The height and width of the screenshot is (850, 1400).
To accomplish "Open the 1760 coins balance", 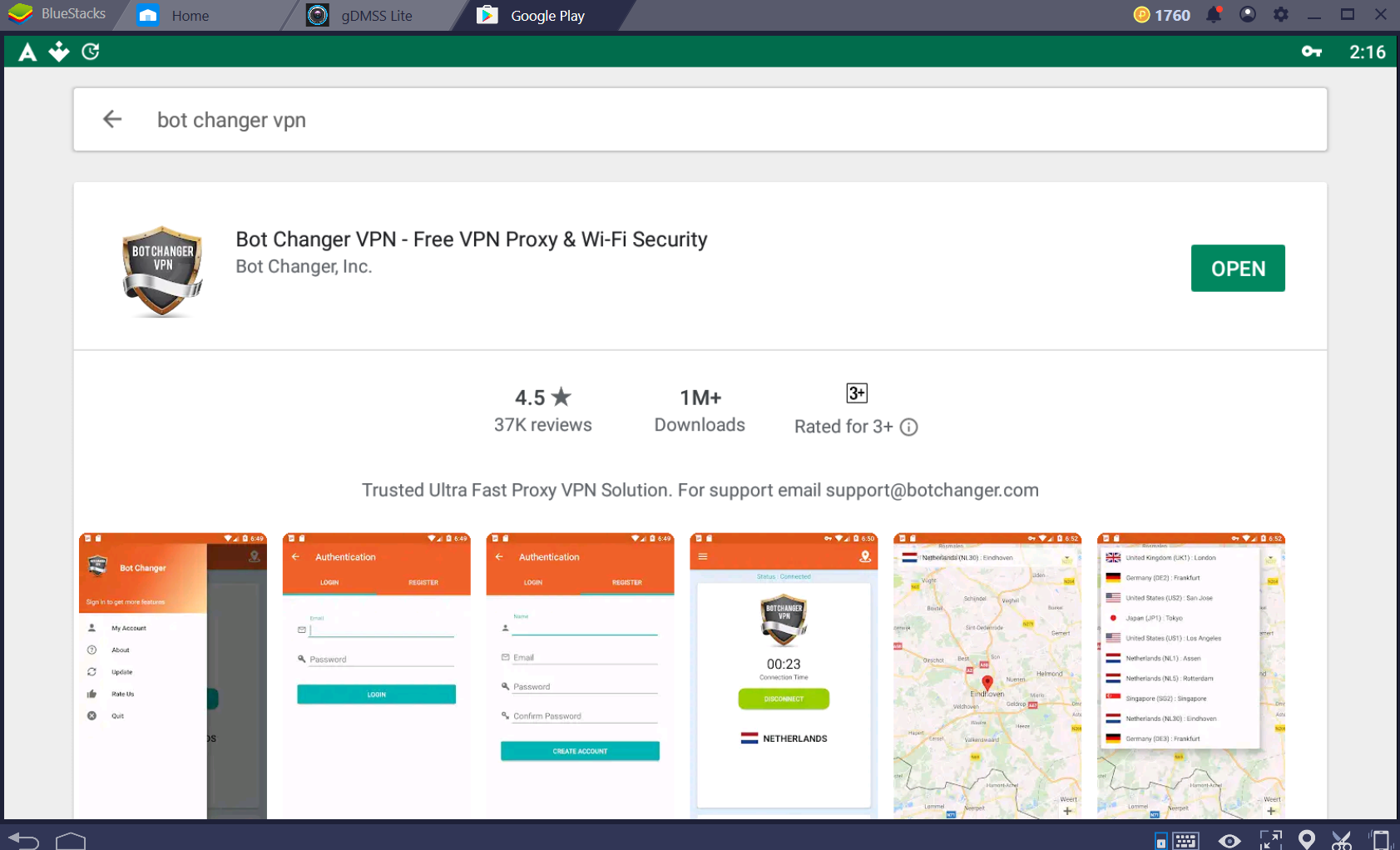I will click(1161, 15).
